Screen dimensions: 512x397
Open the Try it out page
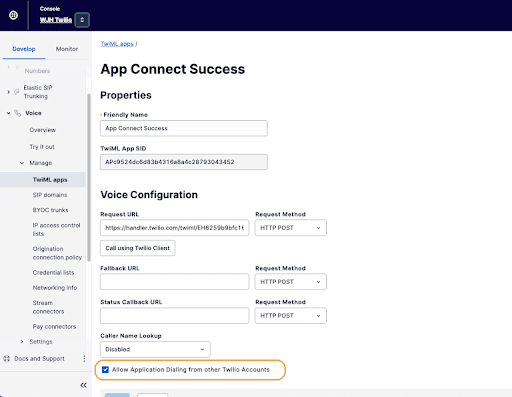point(42,147)
